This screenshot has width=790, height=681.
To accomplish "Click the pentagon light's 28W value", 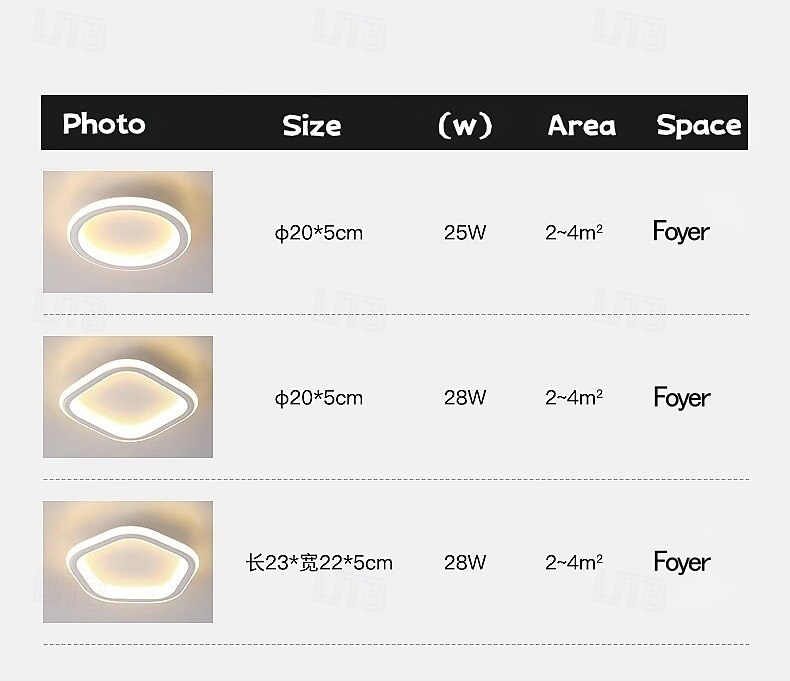I will [465, 563].
